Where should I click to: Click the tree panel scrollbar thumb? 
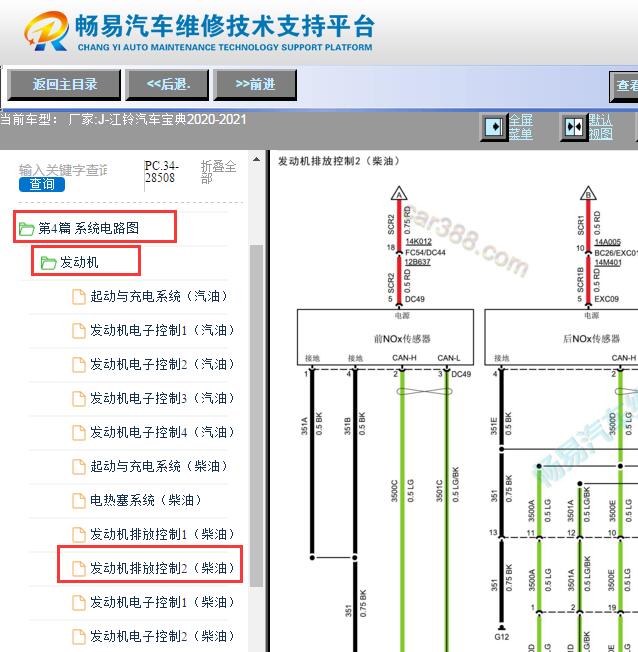click(x=256, y=416)
